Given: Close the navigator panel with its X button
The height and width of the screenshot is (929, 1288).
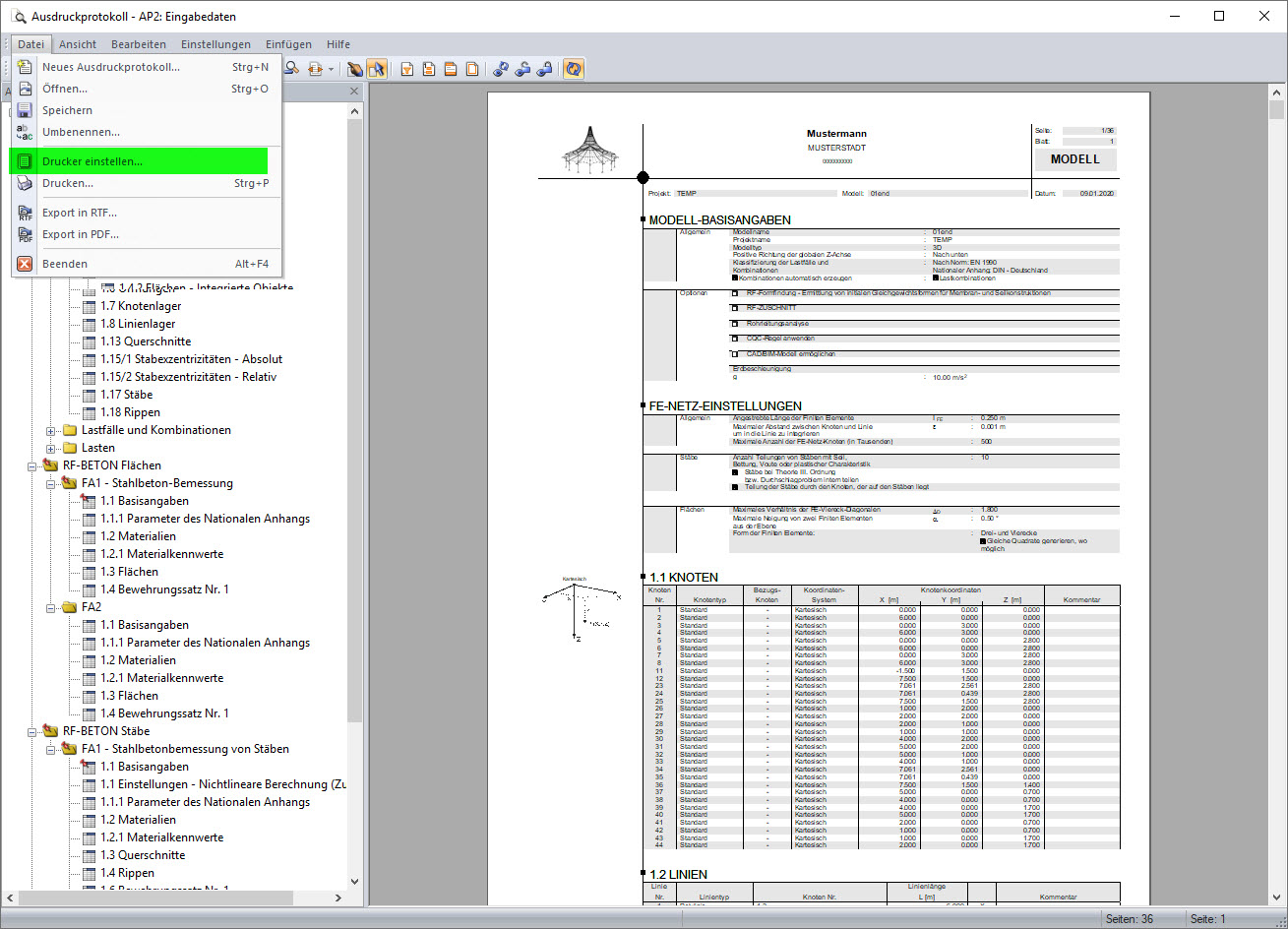Looking at the screenshot, I should 353,91.
